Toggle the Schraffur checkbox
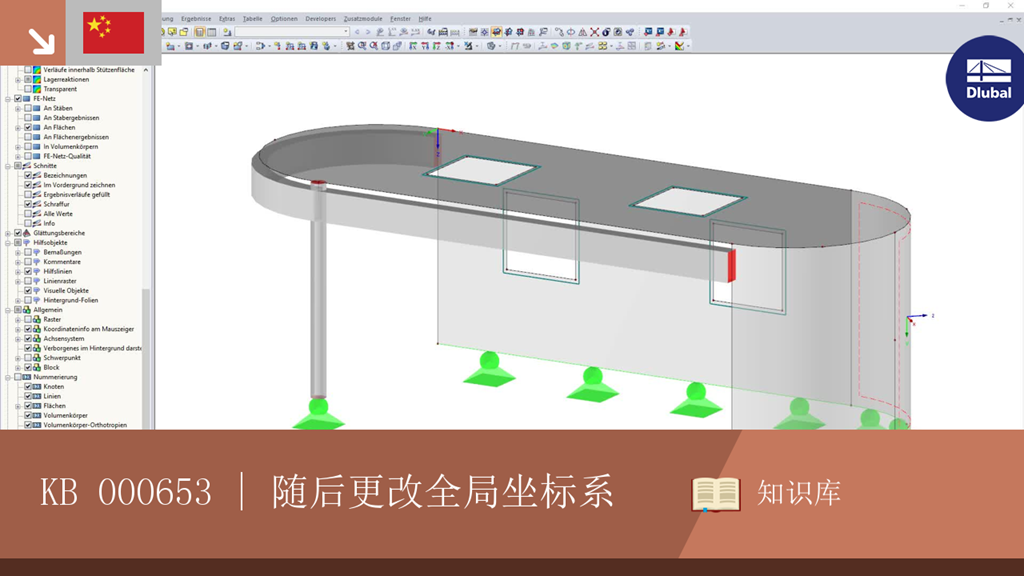The height and width of the screenshot is (576, 1024). (28, 204)
